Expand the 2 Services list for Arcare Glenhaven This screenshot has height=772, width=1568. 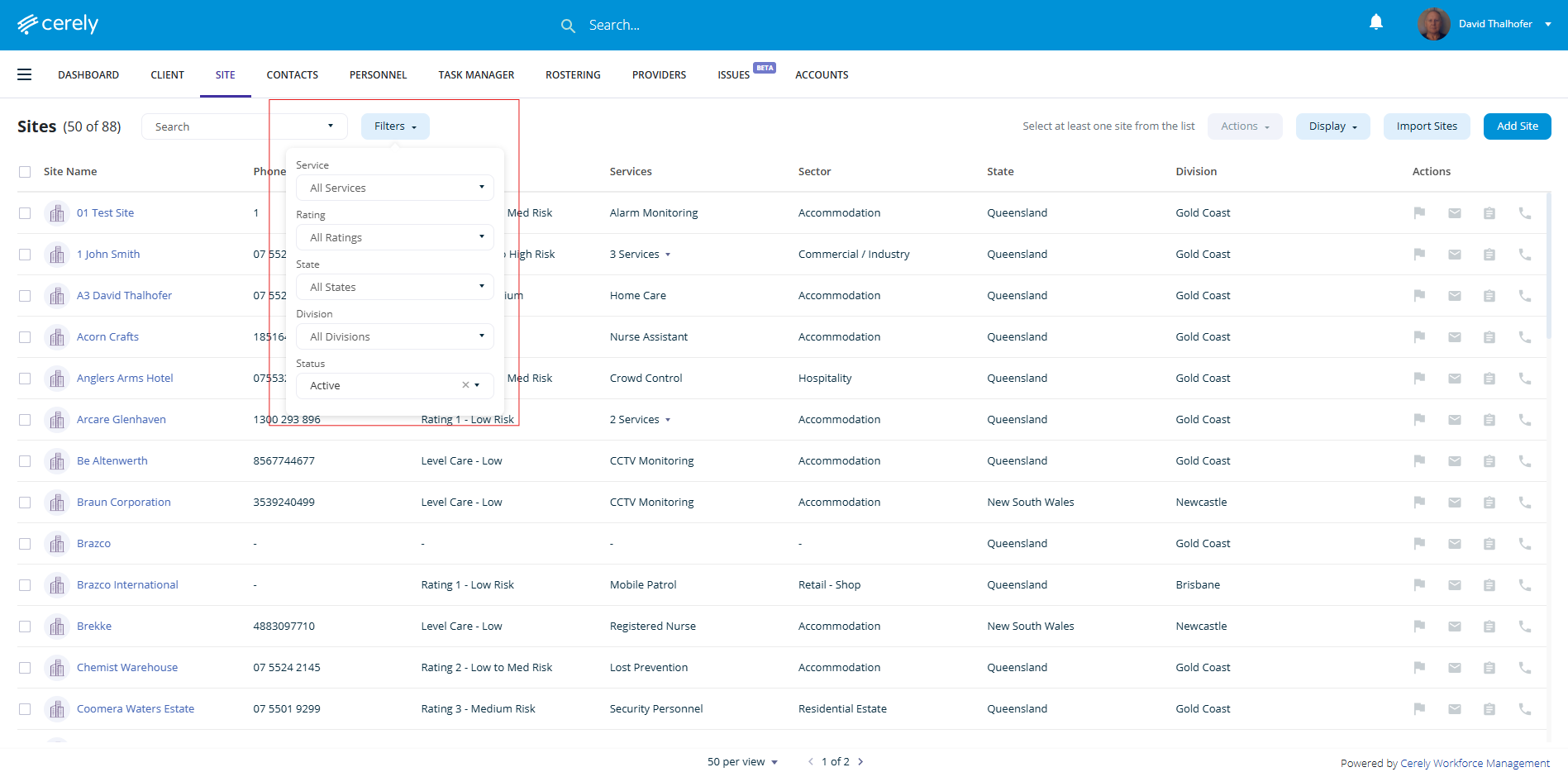(640, 420)
